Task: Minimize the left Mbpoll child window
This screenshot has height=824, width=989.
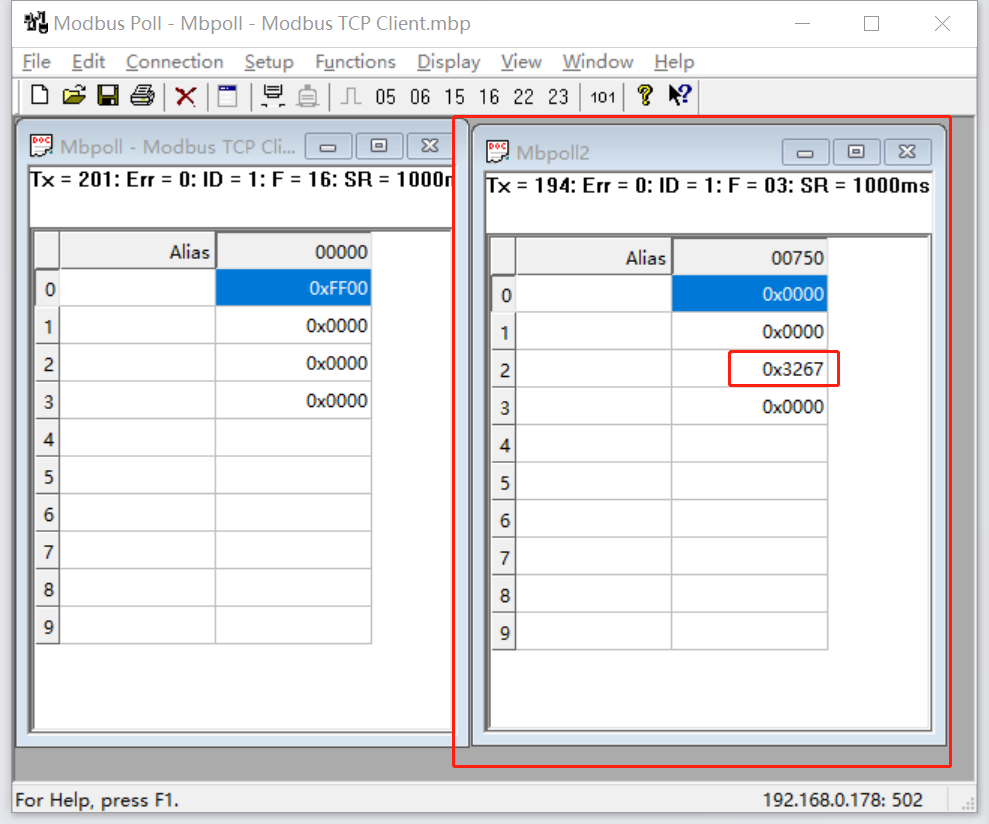Action: tap(328, 146)
